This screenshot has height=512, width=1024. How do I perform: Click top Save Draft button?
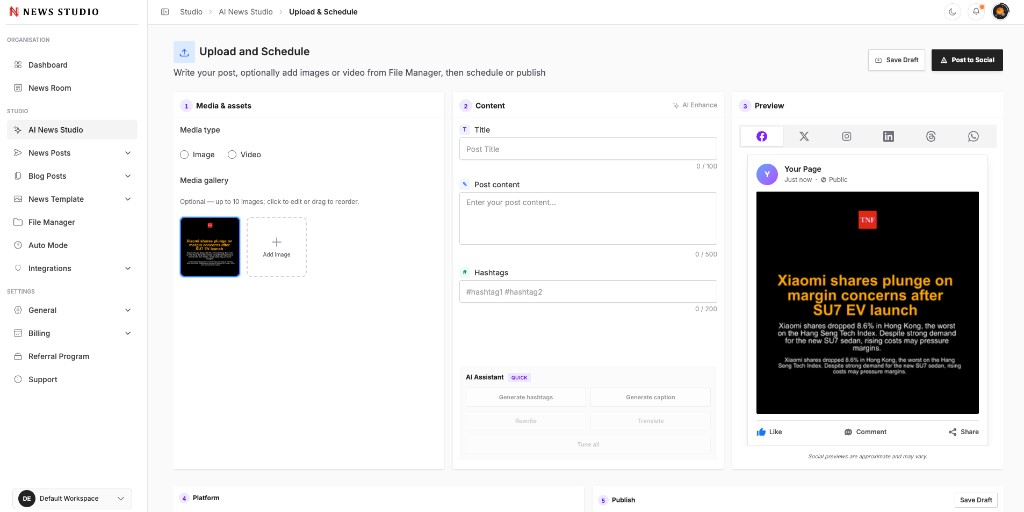tap(896, 60)
